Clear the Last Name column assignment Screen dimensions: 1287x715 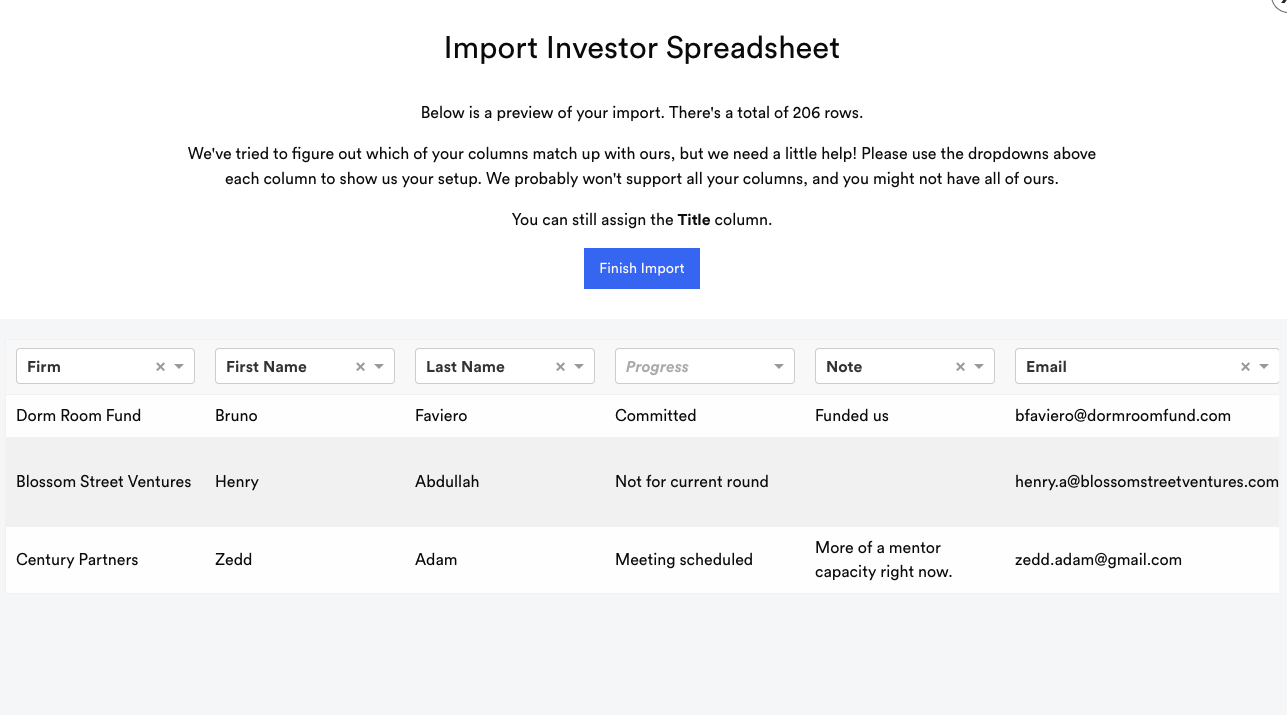point(560,367)
